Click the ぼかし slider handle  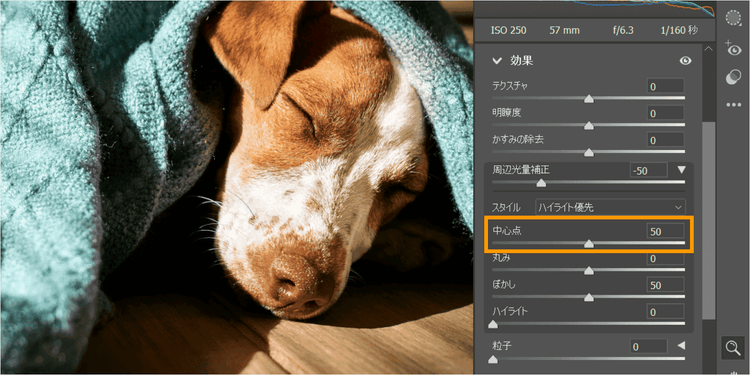(x=589, y=298)
